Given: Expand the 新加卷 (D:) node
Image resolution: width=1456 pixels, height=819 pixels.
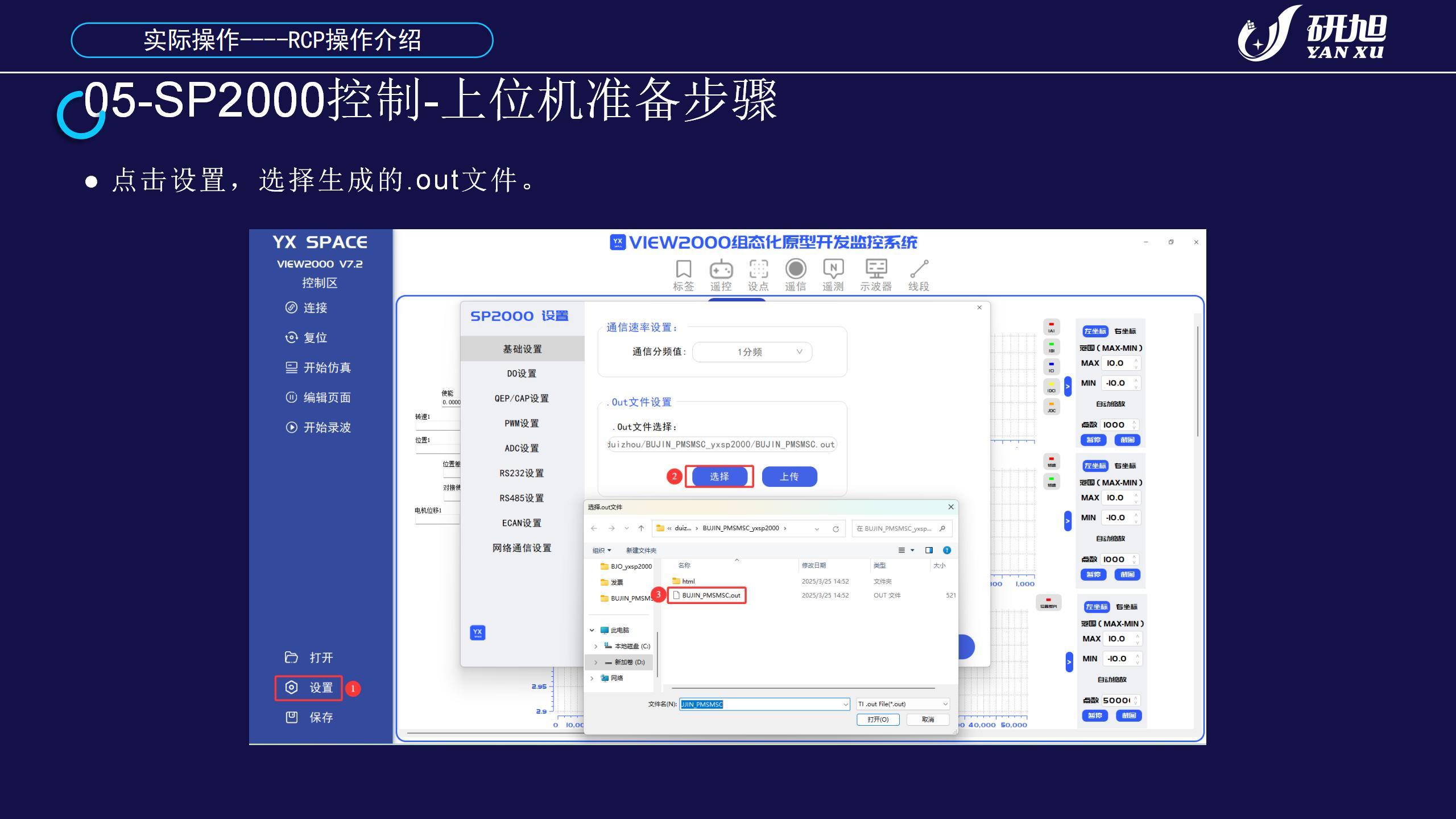Looking at the screenshot, I should [x=595, y=662].
